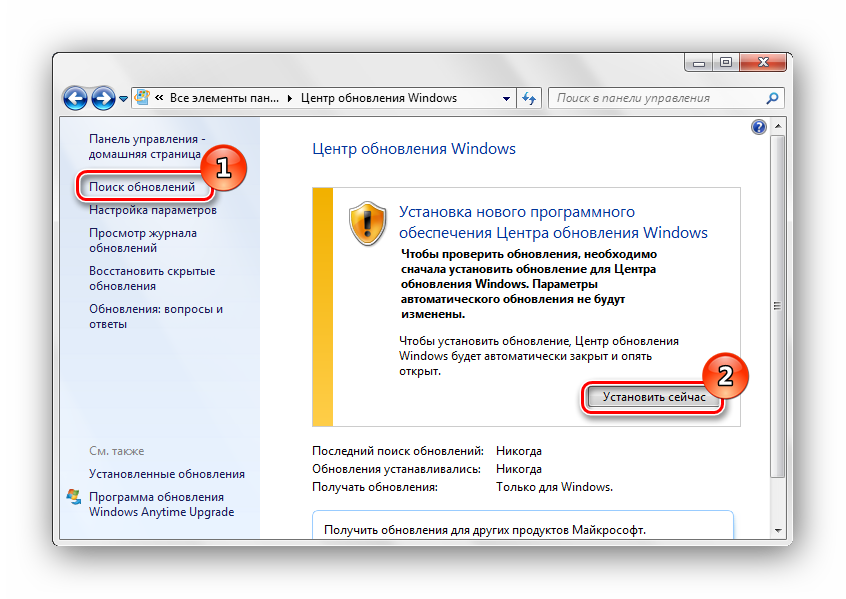The image size is (846, 599).
Task: Click the Windows Anytime Upgrade flag icon
Action: coord(74,496)
